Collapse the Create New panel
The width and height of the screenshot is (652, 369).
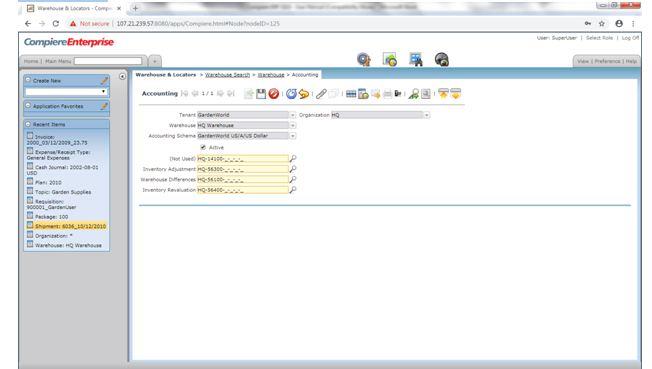click(x=28, y=80)
